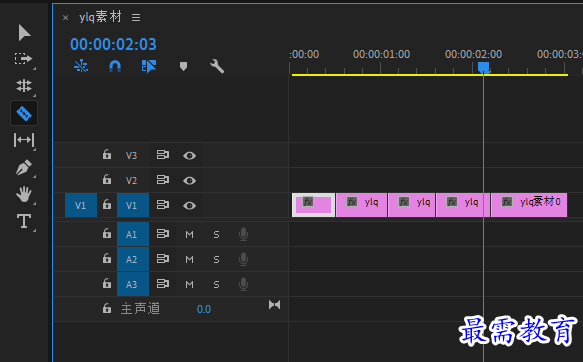Toggle V2 track targeting
Viewport: 583px width, 362px height.
click(x=131, y=180)
